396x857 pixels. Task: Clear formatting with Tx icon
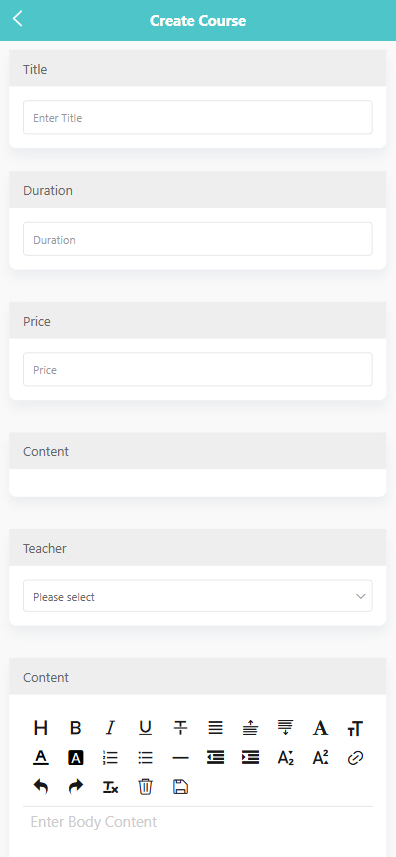point(110,787)
